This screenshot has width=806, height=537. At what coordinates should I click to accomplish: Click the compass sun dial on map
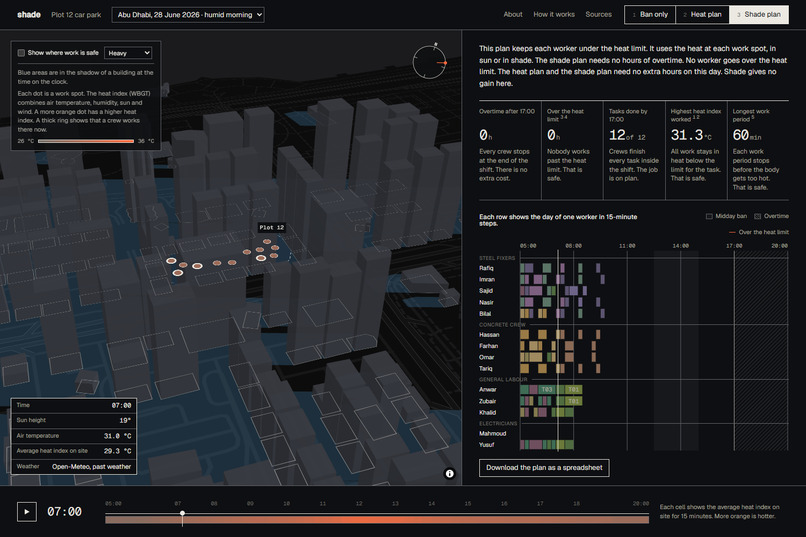coord(430,62)
